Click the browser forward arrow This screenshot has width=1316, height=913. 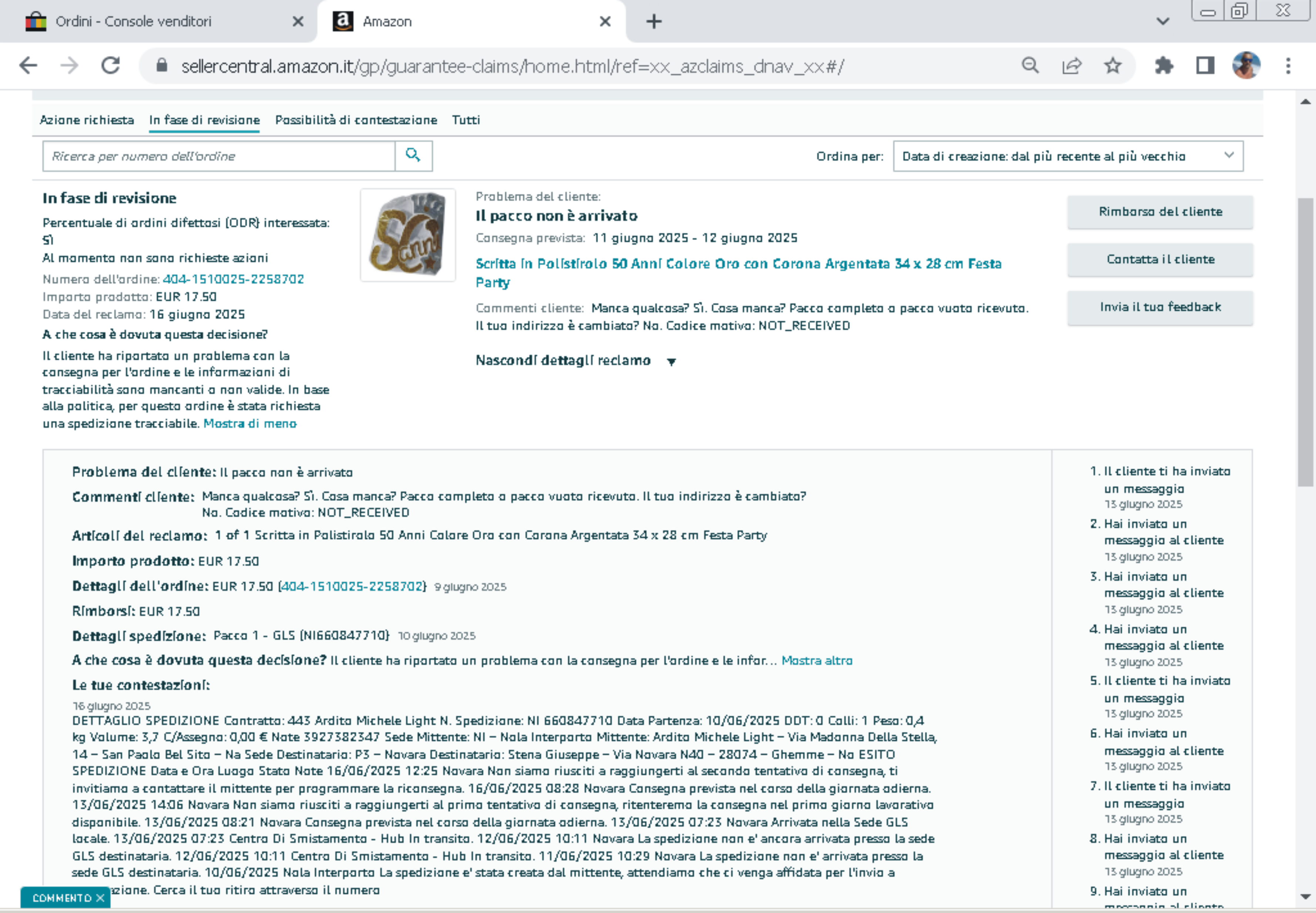(69, 66)
